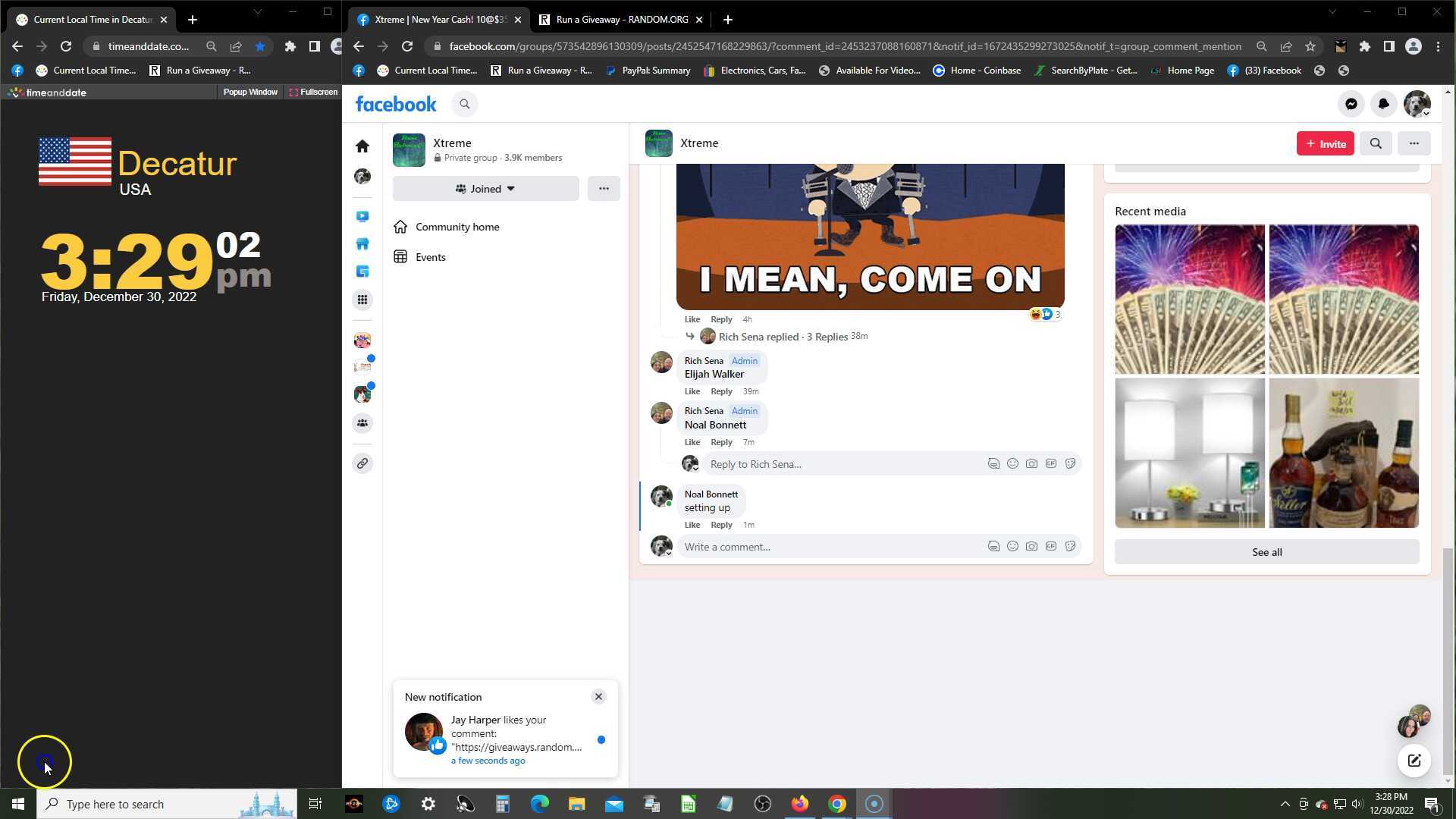Click See all under Recent media

[1266, 552]
